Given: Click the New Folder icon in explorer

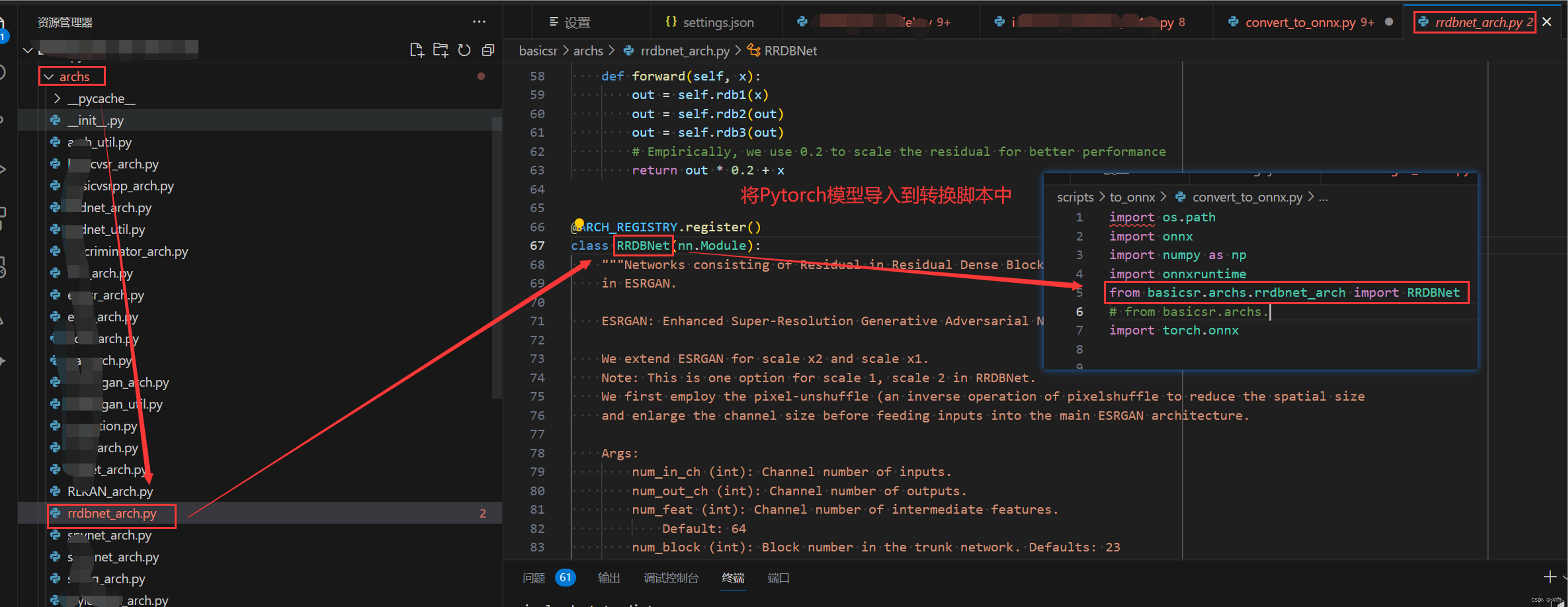Looking at the screenshot, I should (440, 51).
